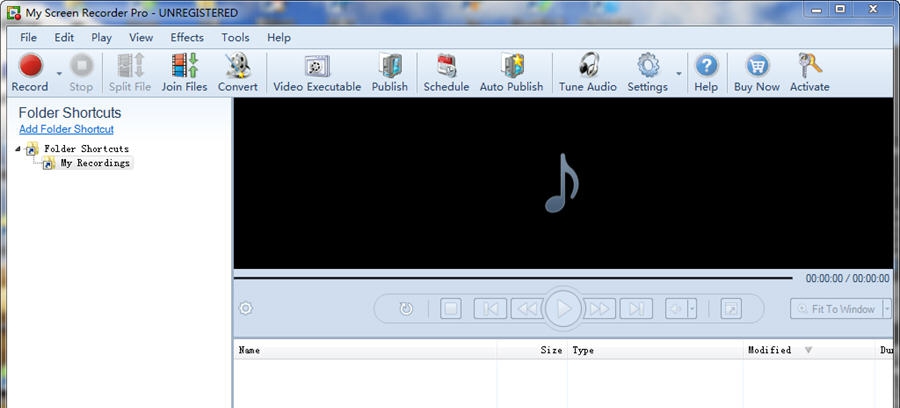Toggle the repeat playback button
This screenshot has height=408, width=900.
(406, 309)
